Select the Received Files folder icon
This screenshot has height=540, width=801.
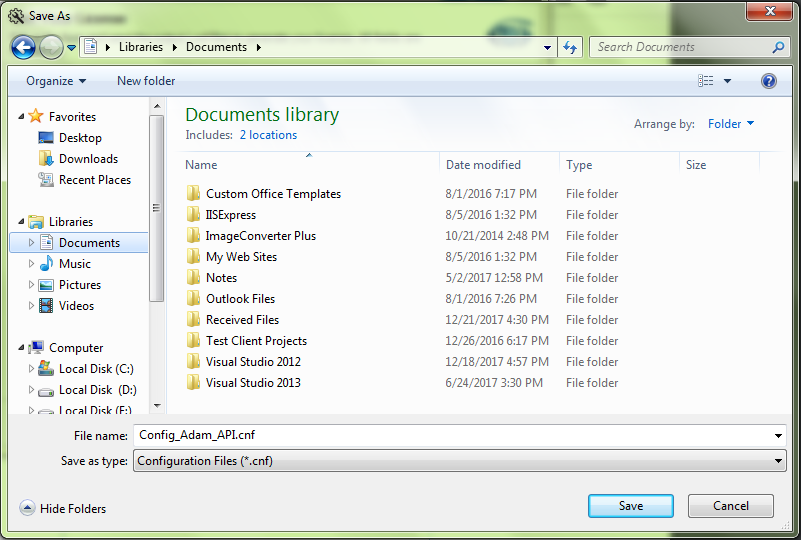point(193,319)
